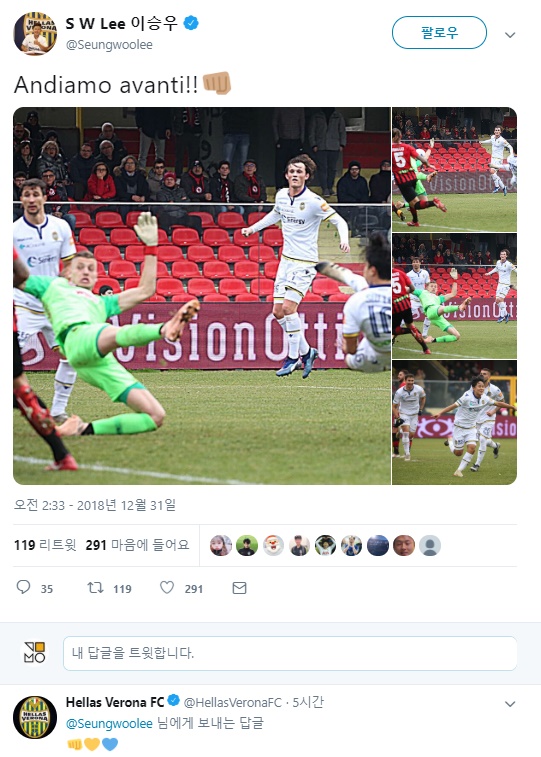Open the tweet timestamp 2018년 12월 31일
The width and height of the screenshot is (541, 757).
pyautogui.click(x=95, y=505)
